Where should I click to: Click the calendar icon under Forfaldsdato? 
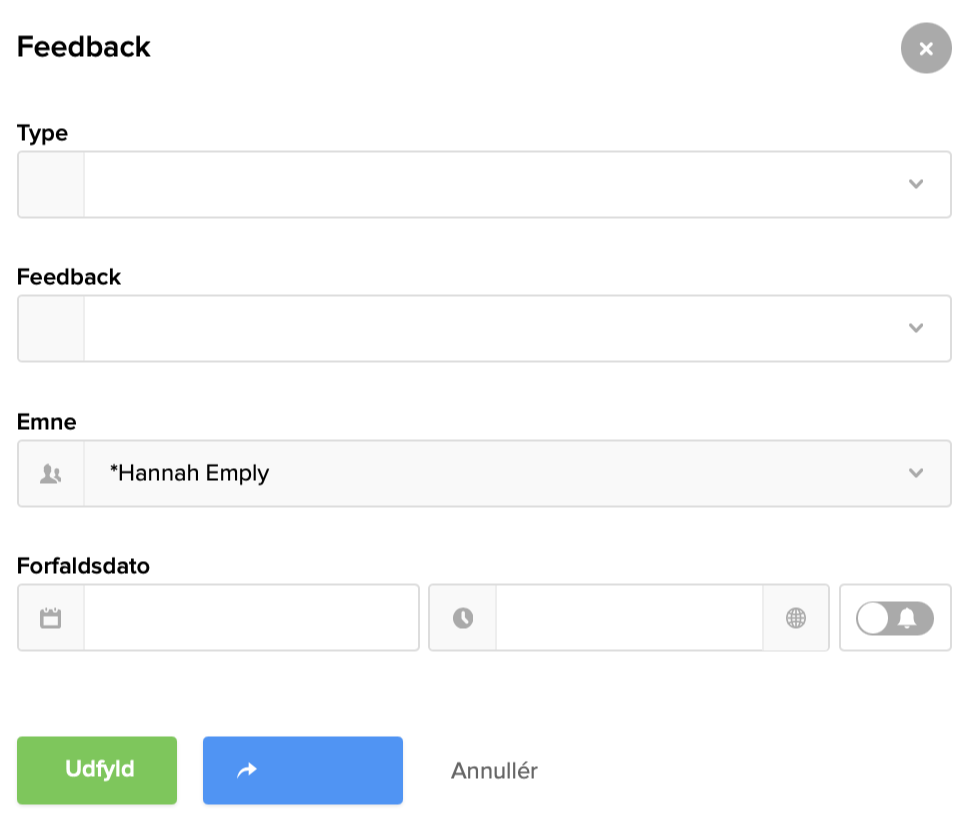(51, 618)
